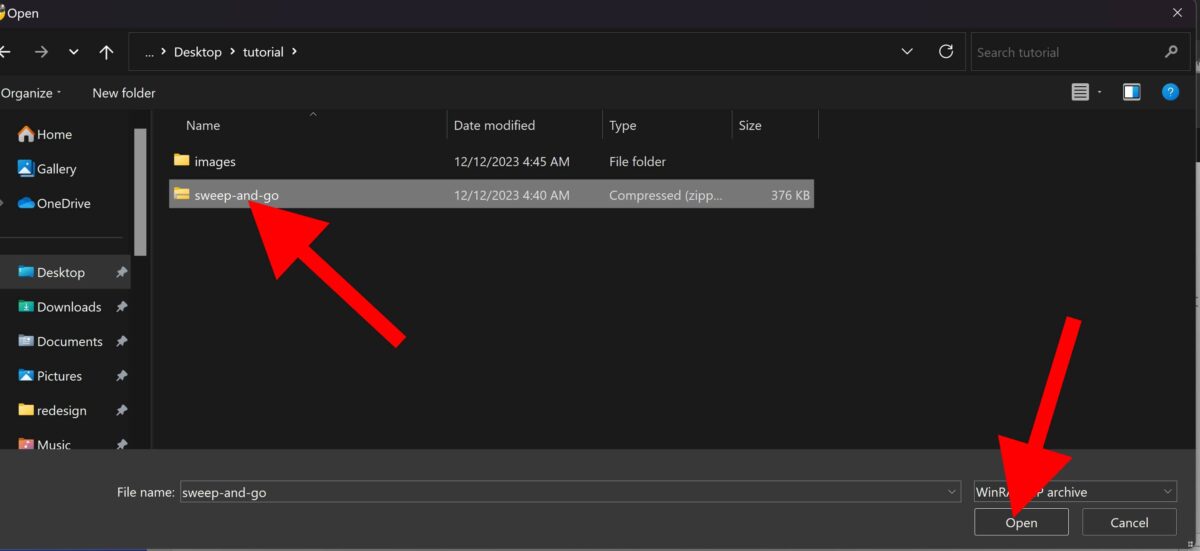Screen dimensions: 1200x551
Task: Refresh the tutorial folder view
Action: (945, 52)
